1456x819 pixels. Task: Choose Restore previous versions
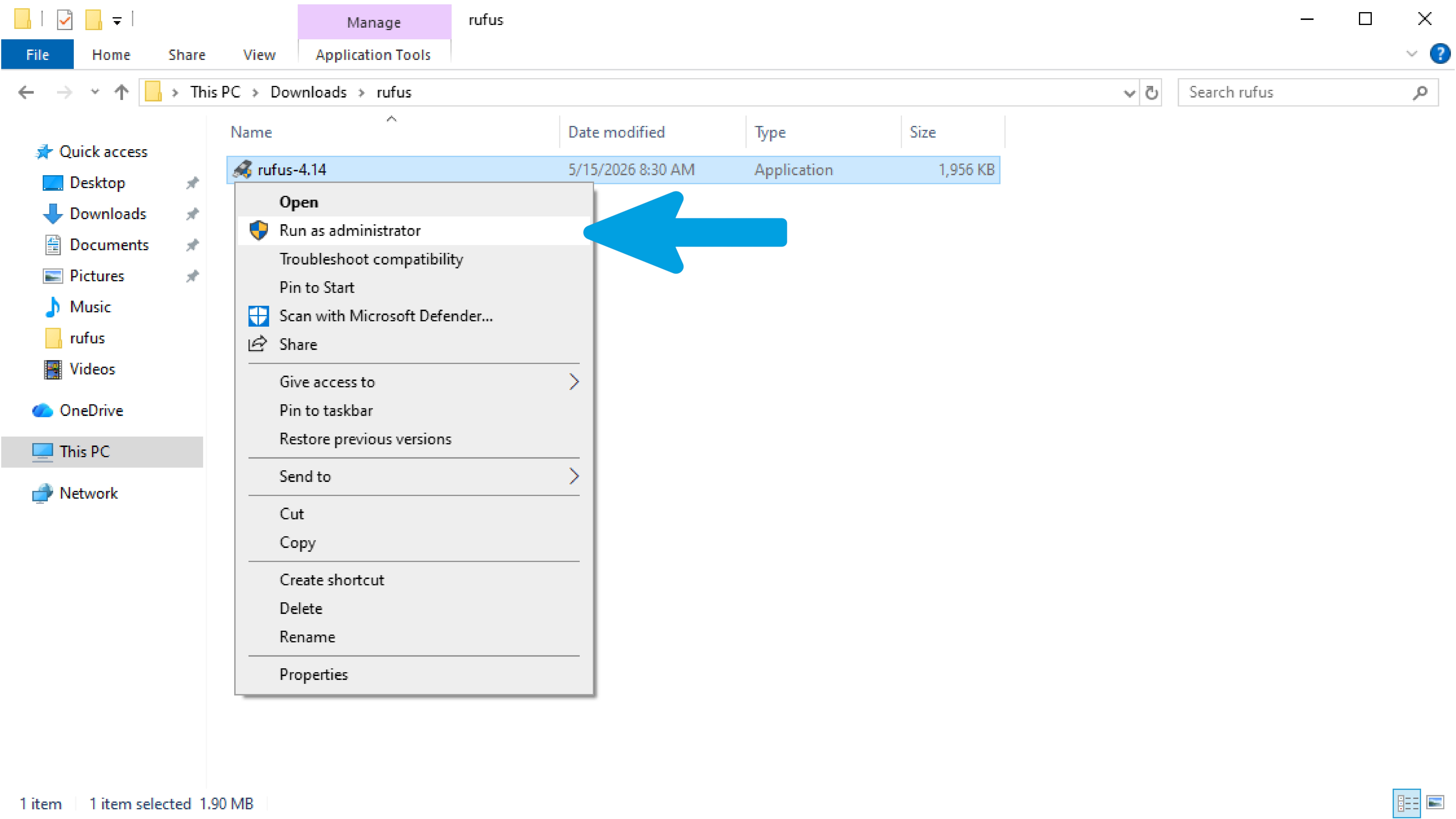[x=414, y=439]
